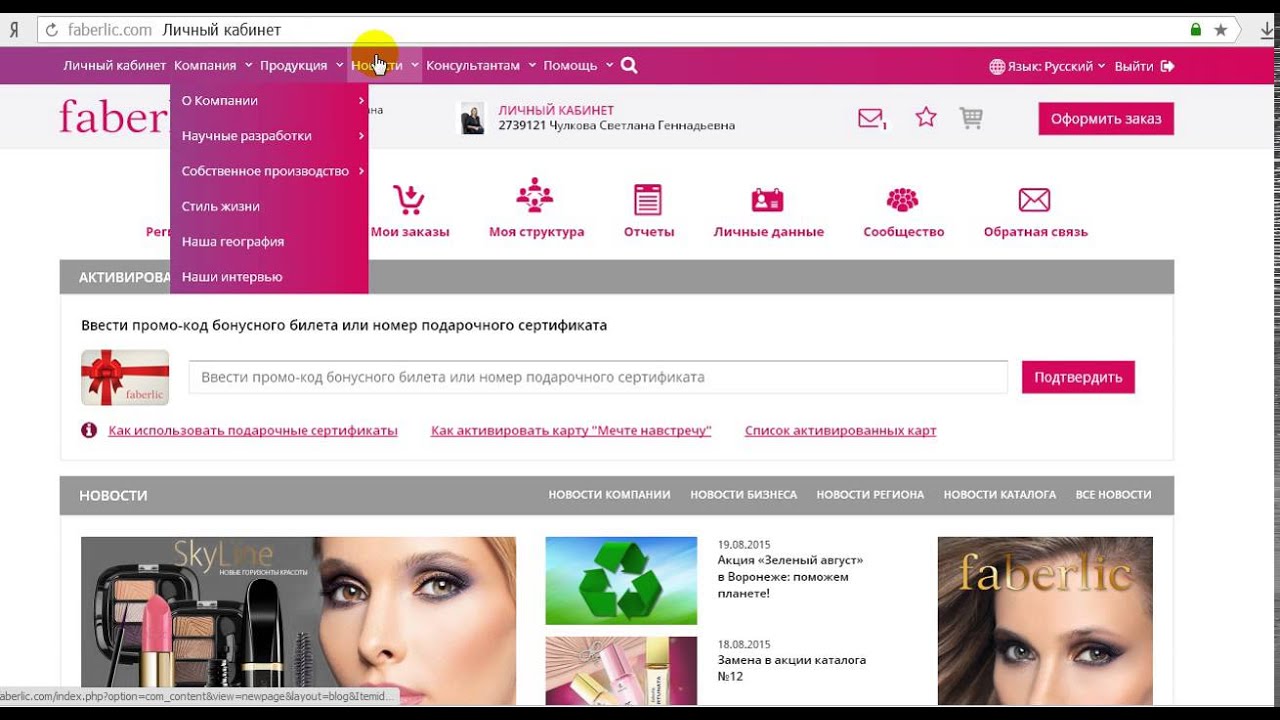Open the messages envelope icon
The height and width of the screenshot is (720, 1280).
(x=871, y=118)
